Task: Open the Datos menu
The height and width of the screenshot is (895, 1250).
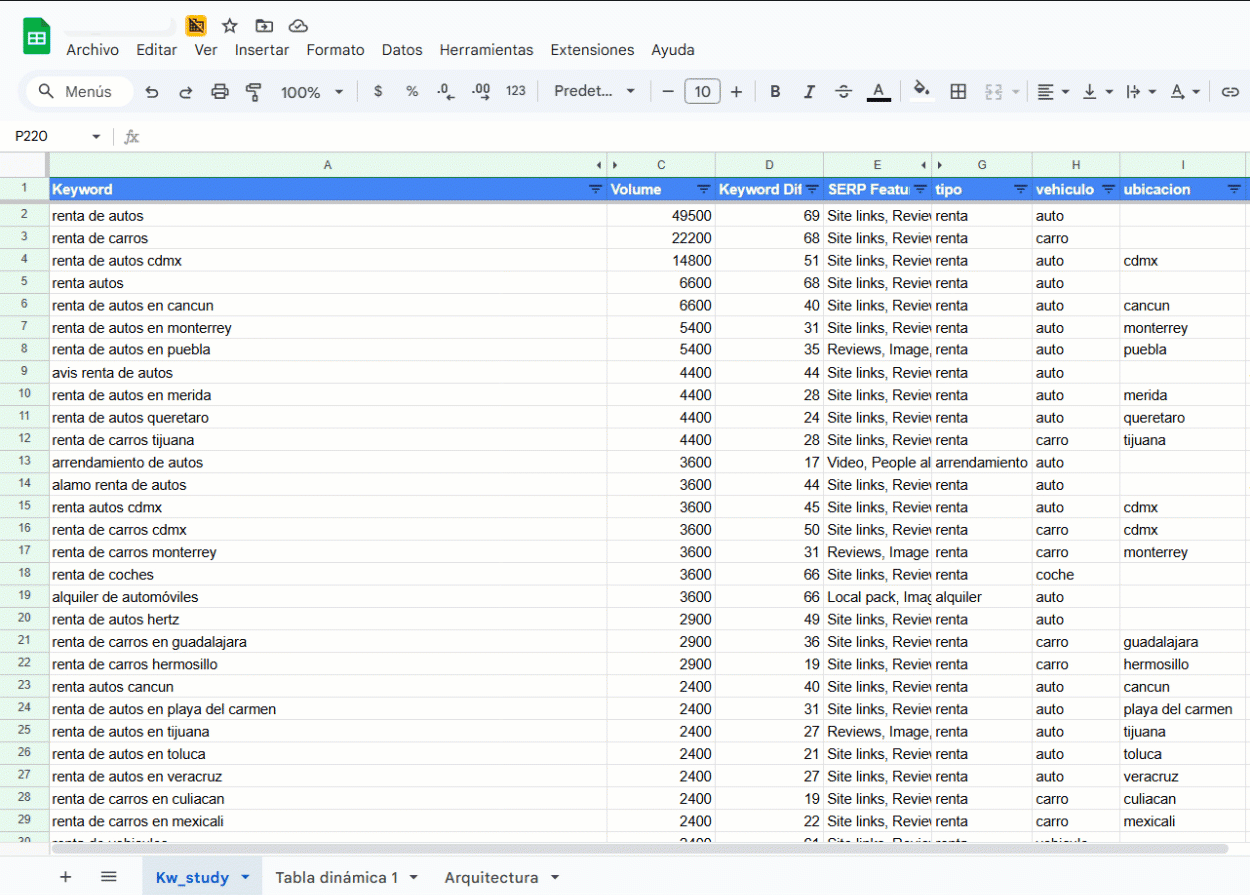Action: 402,50
